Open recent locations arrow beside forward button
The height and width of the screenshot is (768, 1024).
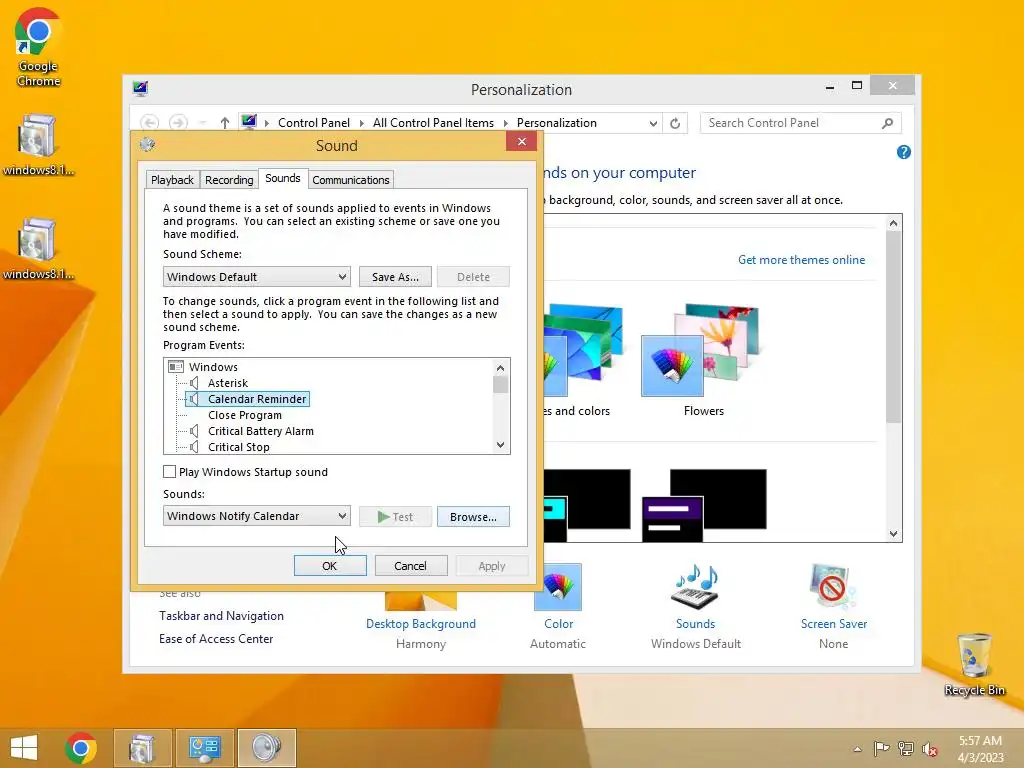(202, 123)
